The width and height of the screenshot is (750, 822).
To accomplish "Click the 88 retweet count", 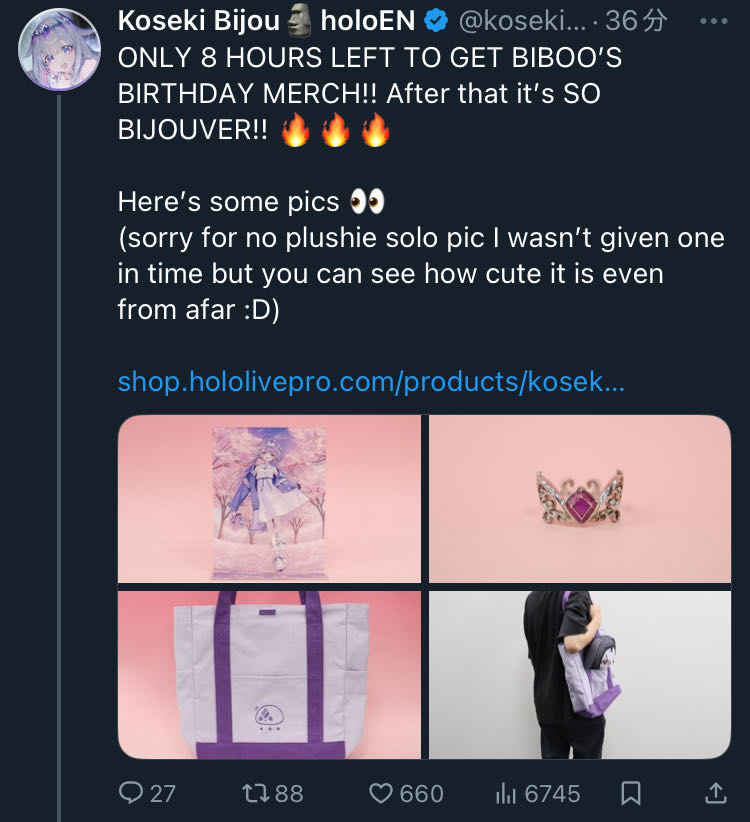I will [x=289, y=794].
